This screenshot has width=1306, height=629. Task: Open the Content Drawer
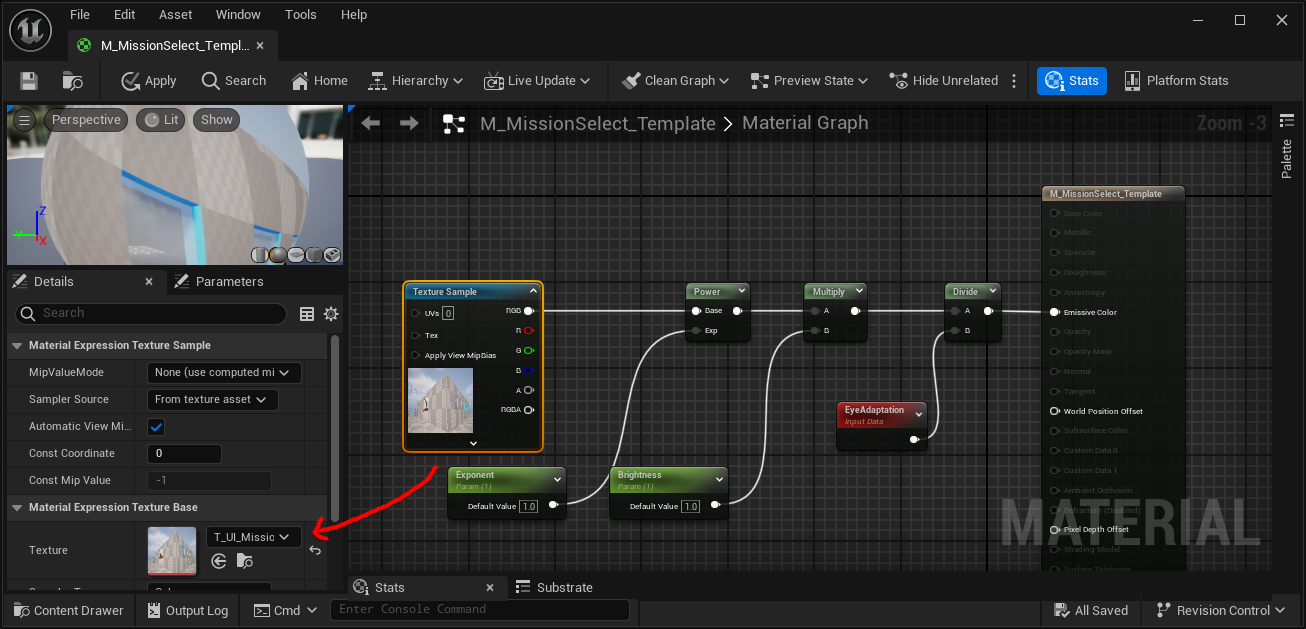pyautogui.click(x=68, y=611)
